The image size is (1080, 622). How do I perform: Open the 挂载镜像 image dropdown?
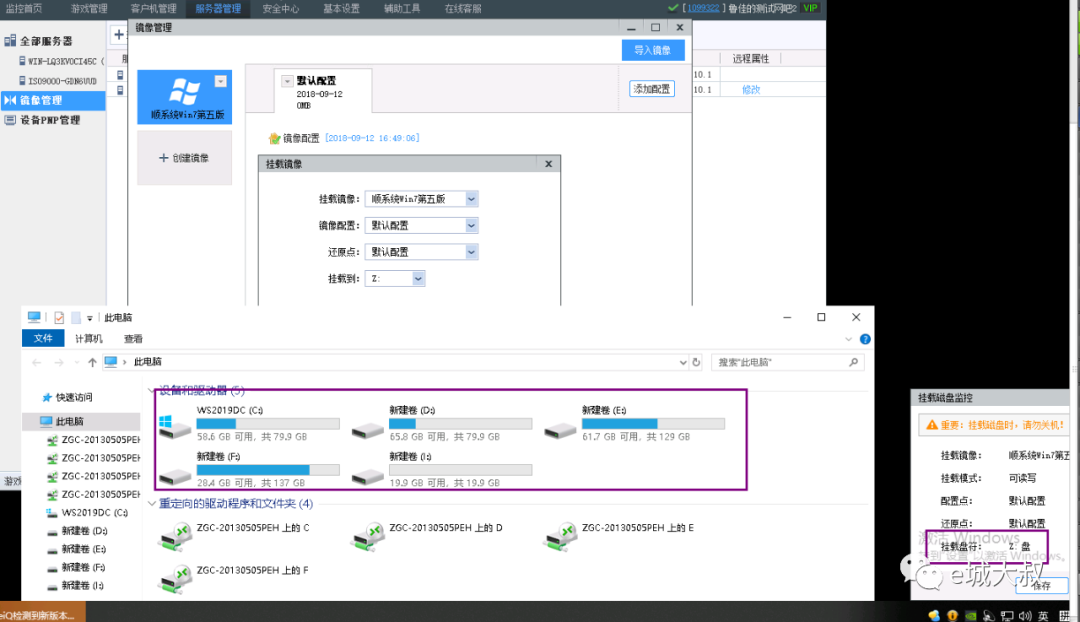[471, 199]
